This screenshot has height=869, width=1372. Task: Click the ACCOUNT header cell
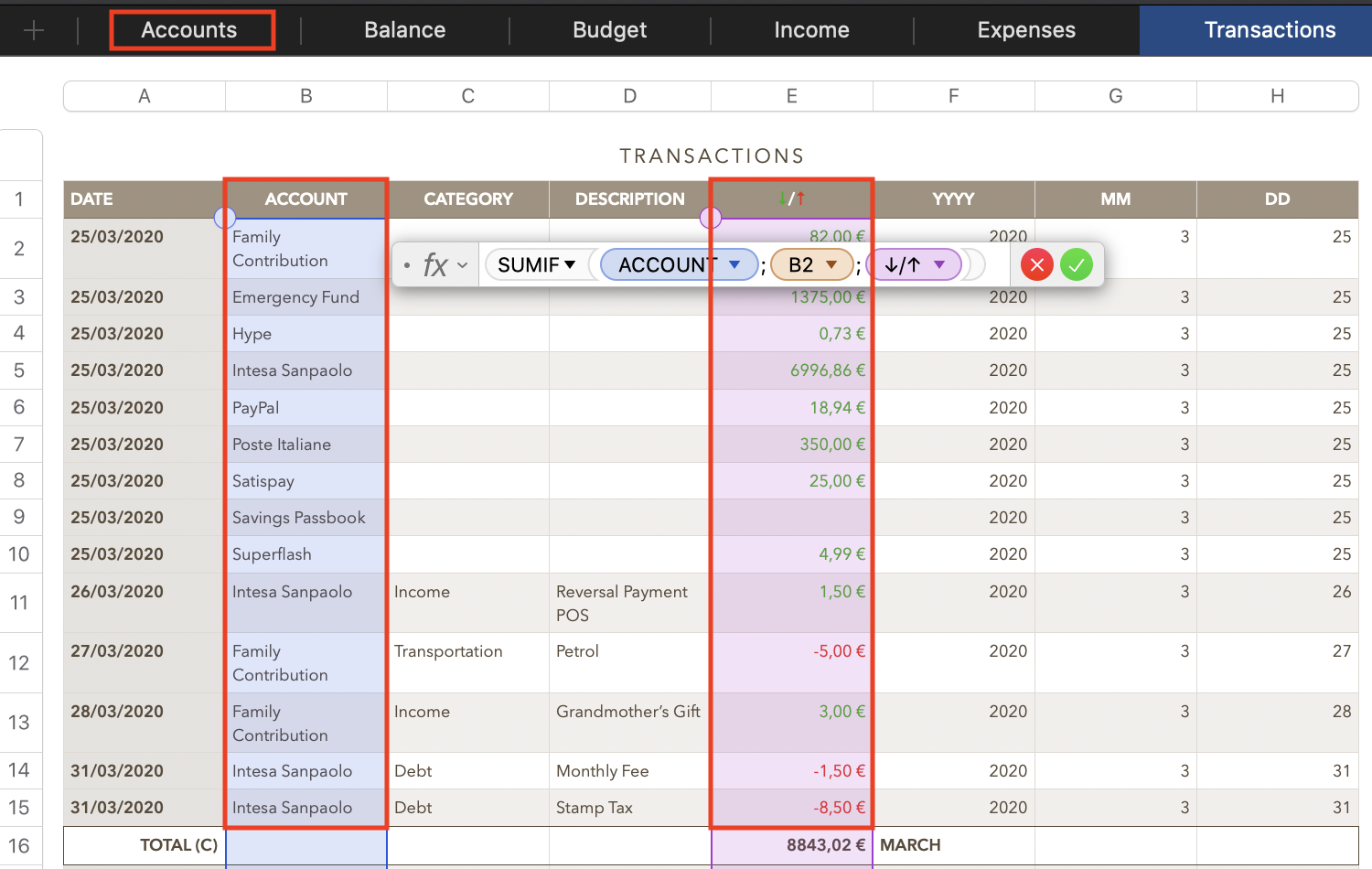(x=306, y=199)
